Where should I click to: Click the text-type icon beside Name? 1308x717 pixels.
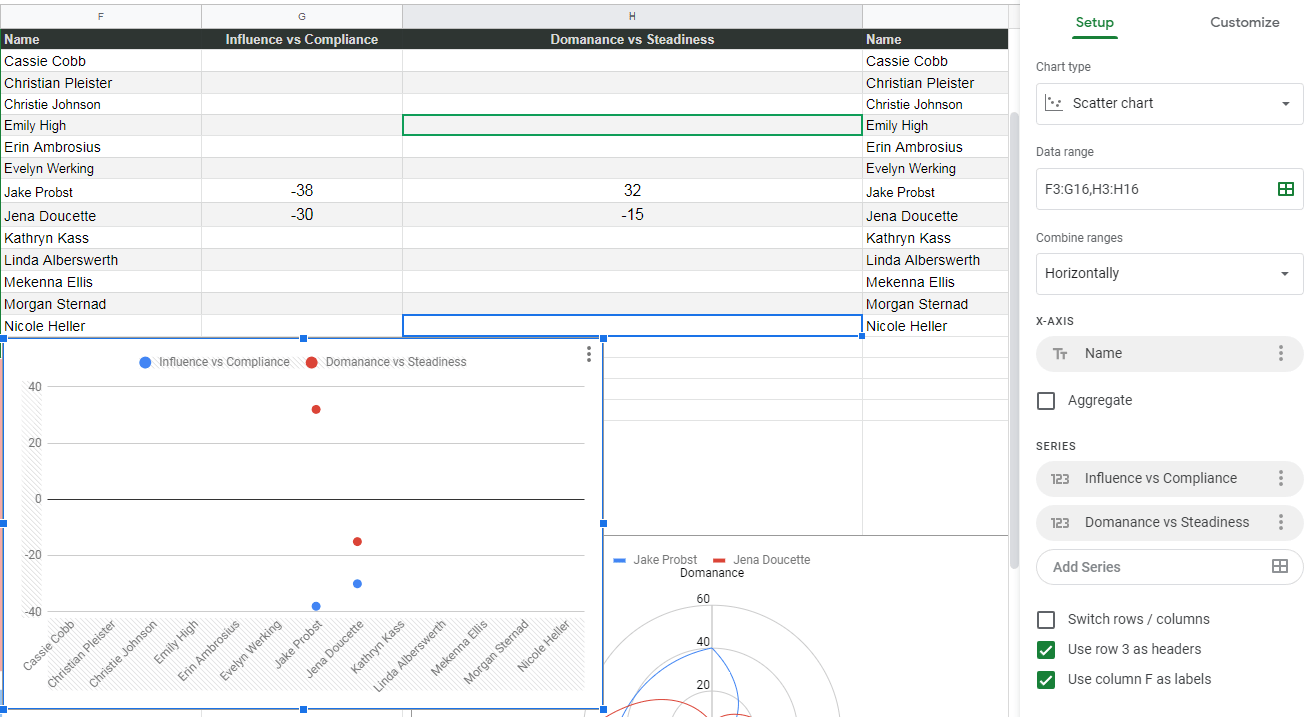point(1061,354)
